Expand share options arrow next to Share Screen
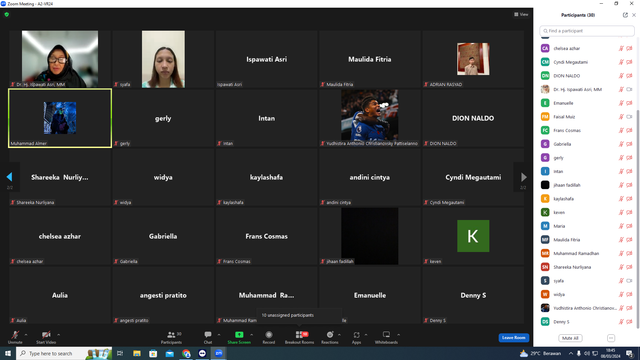Image resolution: width=640 pixels, height=360 pixels. click(x=251, y=335)
